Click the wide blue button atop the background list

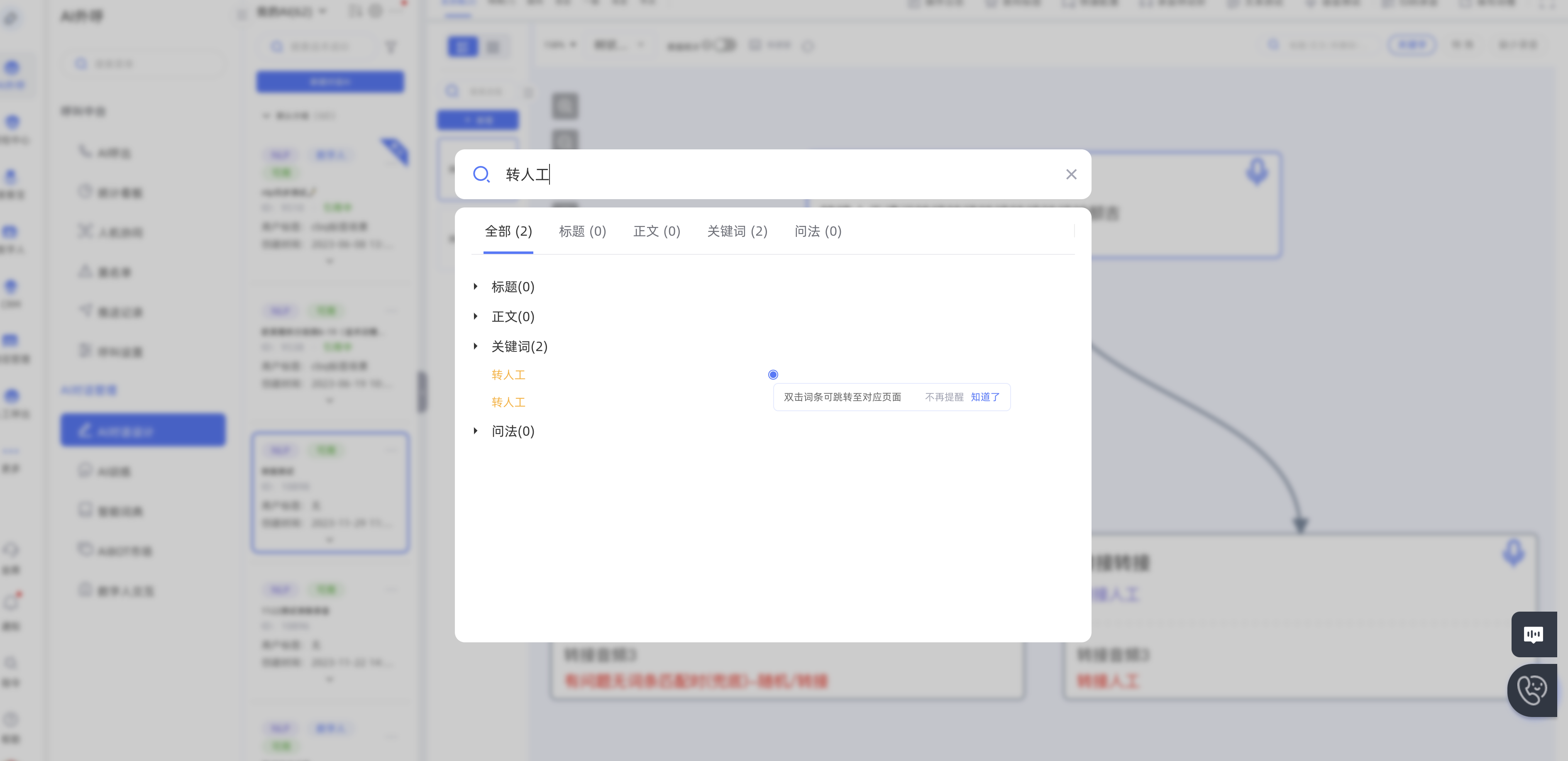pos(330,82)
